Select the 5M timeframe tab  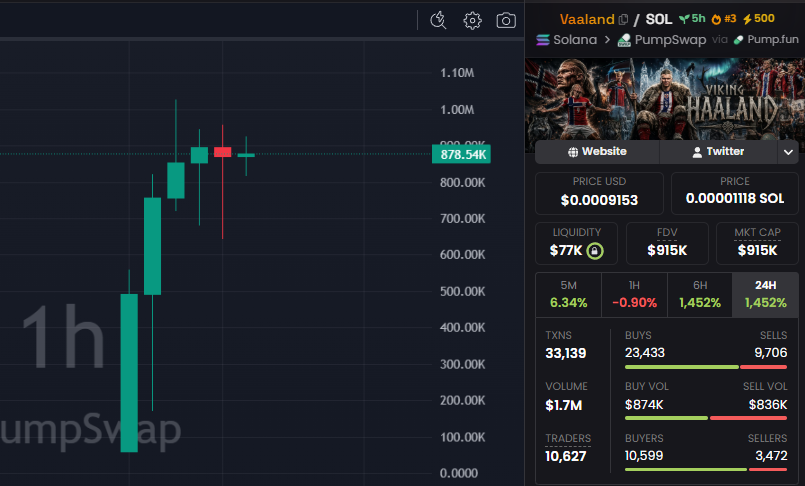[x=568, y=295]
